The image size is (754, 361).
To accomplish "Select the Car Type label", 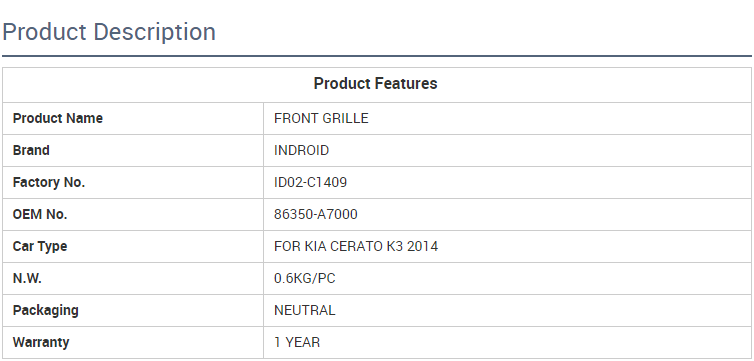I will point(40,247).
